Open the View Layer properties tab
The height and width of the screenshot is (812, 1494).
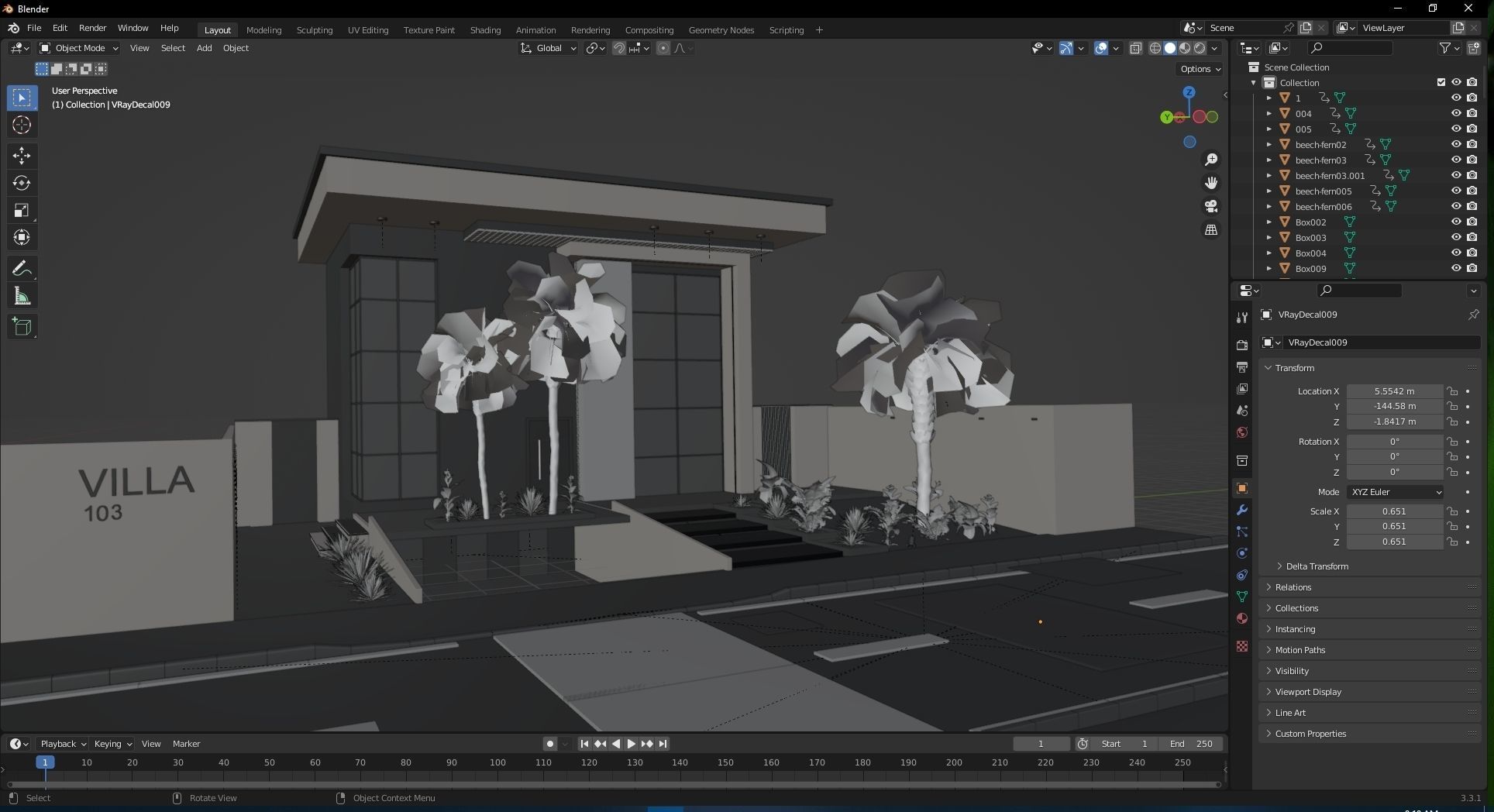pyautogui.click(x=1242, y=388)
